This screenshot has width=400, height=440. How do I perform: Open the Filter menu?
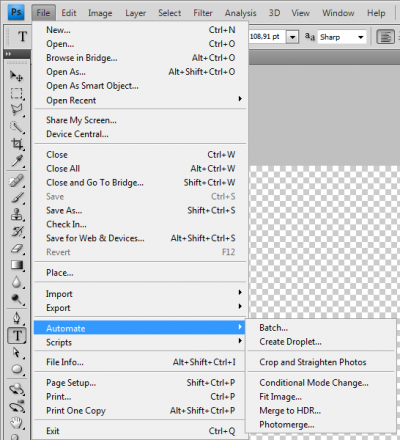pyautogui.click(x=203, y=13)
